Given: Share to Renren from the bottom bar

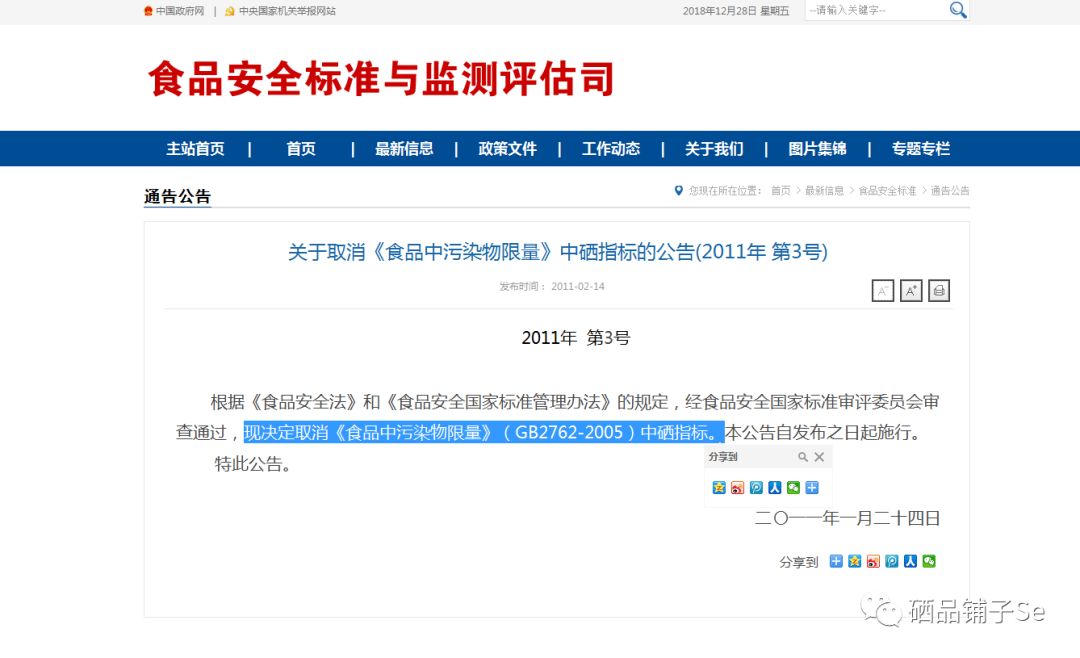Looking at the screenshot, I should pyautogui.click(x=911, y=562).
